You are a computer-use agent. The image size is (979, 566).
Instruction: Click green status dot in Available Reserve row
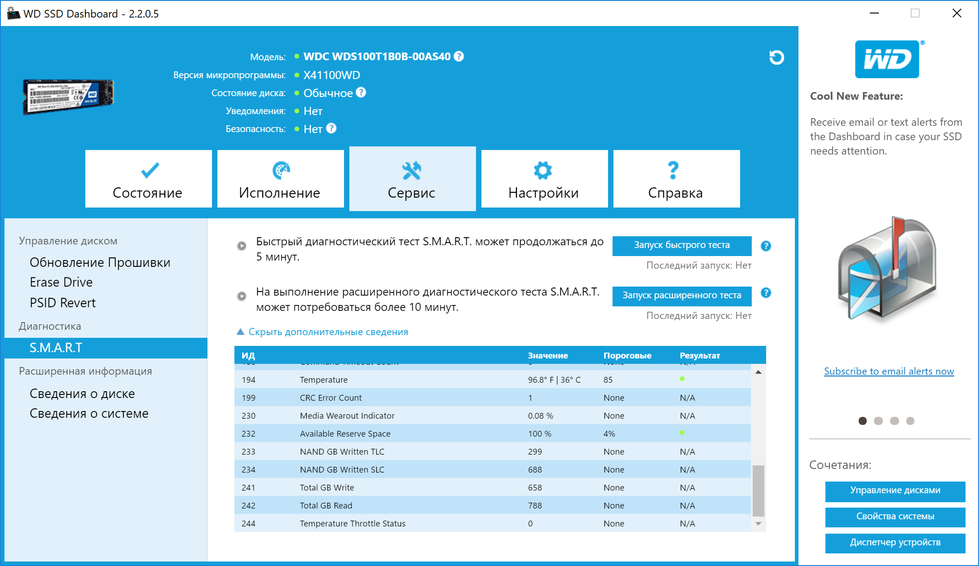(x=682, y=432)
